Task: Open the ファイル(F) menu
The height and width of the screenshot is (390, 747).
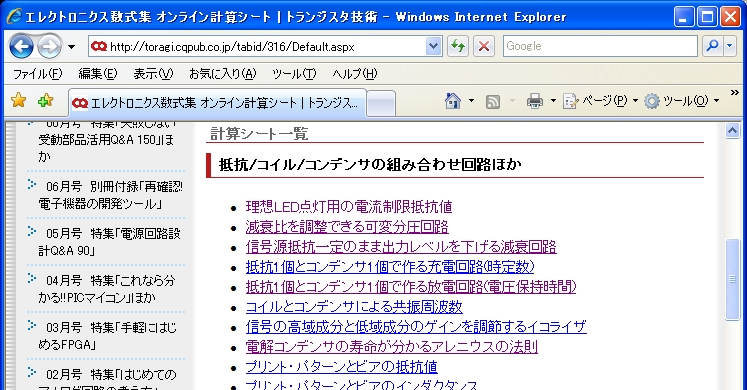Action: 37,74
